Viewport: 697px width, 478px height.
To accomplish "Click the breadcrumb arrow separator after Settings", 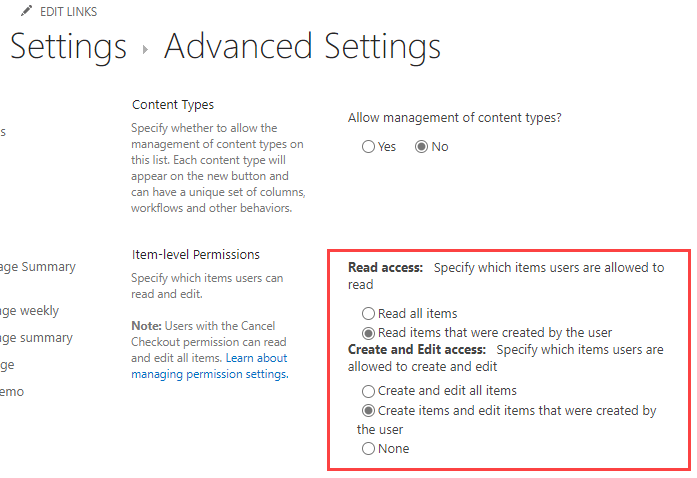I will tap(145, 48).
